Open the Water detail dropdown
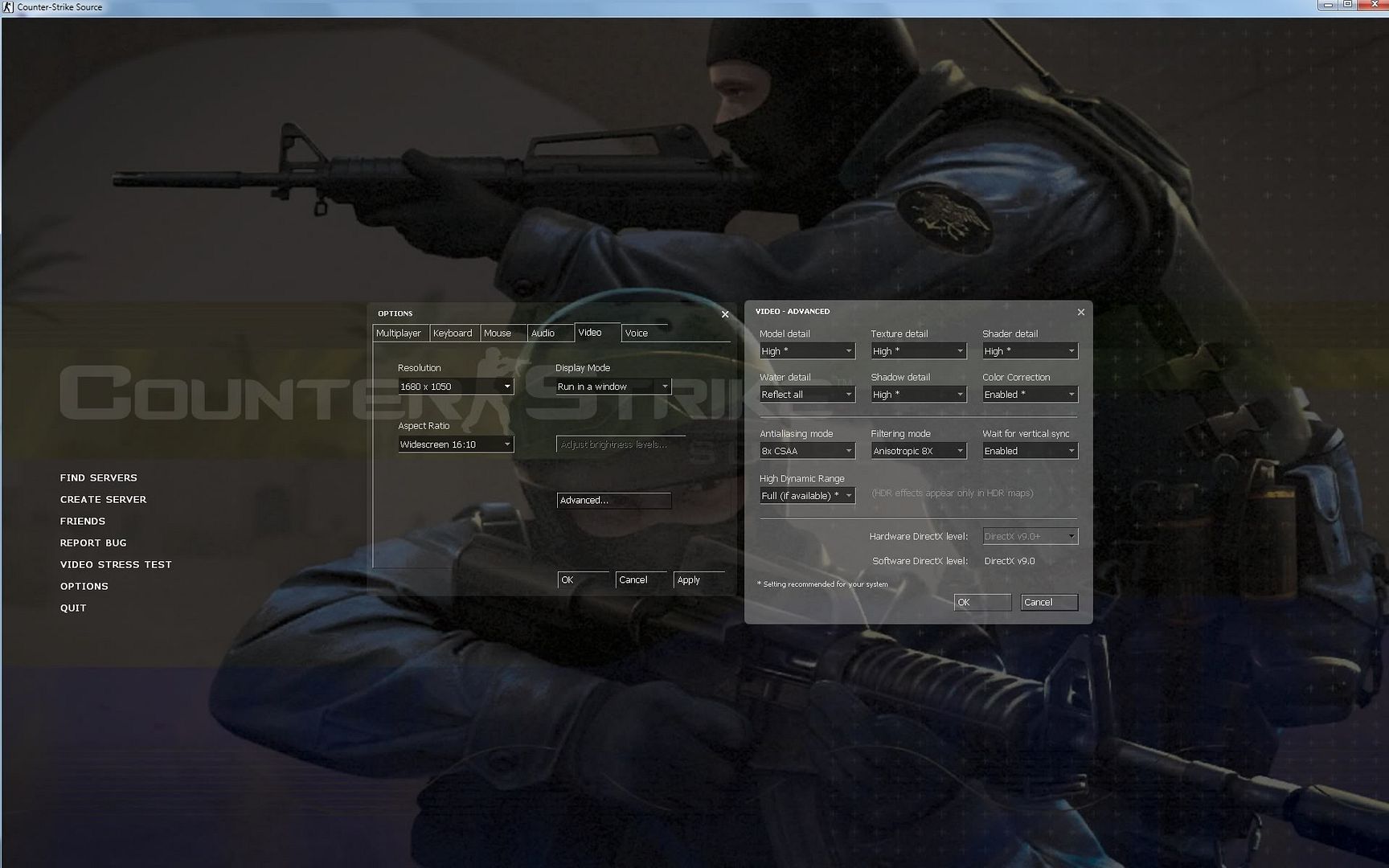1389x868 pixels. [807, 395]
